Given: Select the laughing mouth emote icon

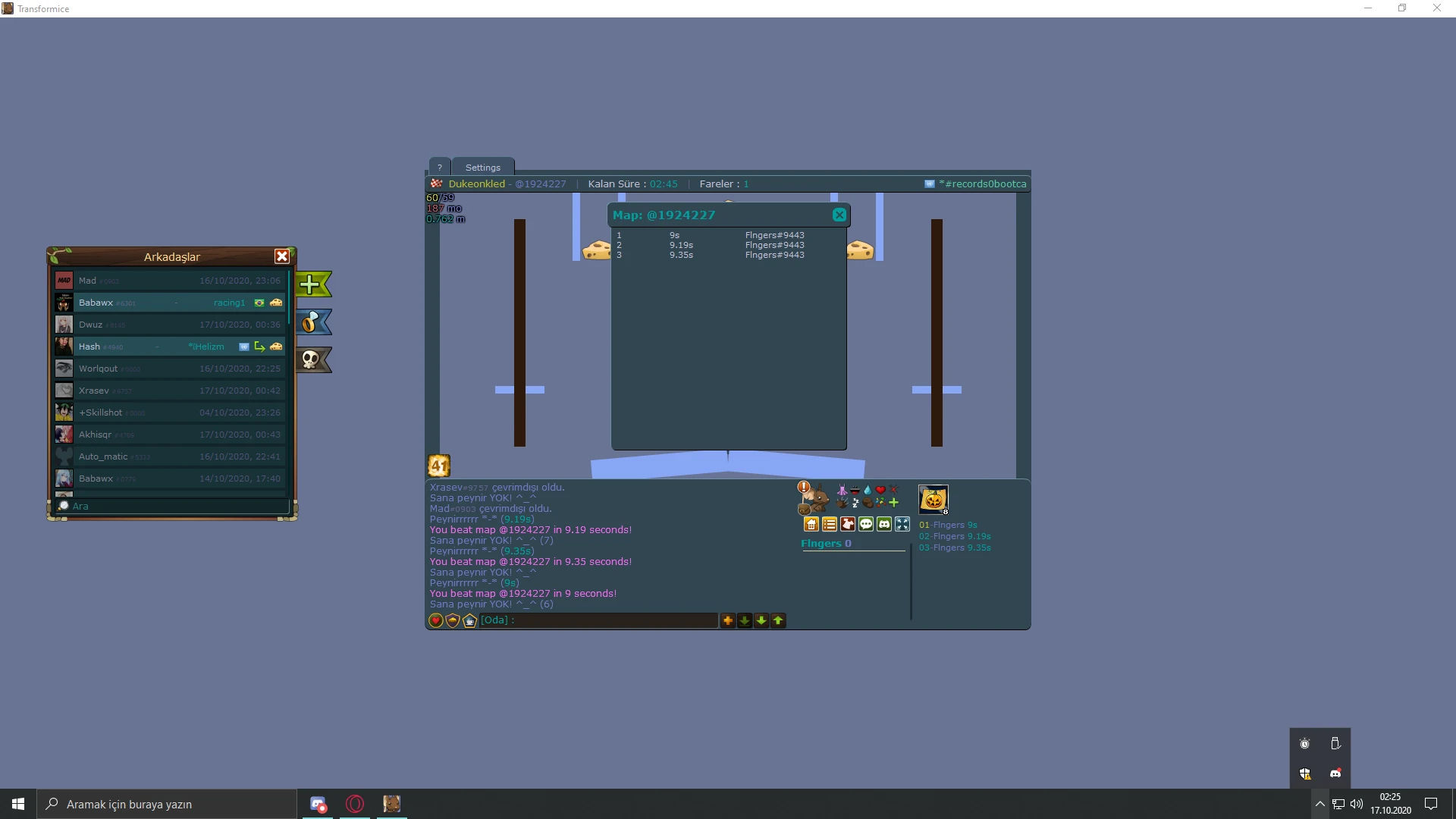Looking at the screenshot, I should click(855, 491).
